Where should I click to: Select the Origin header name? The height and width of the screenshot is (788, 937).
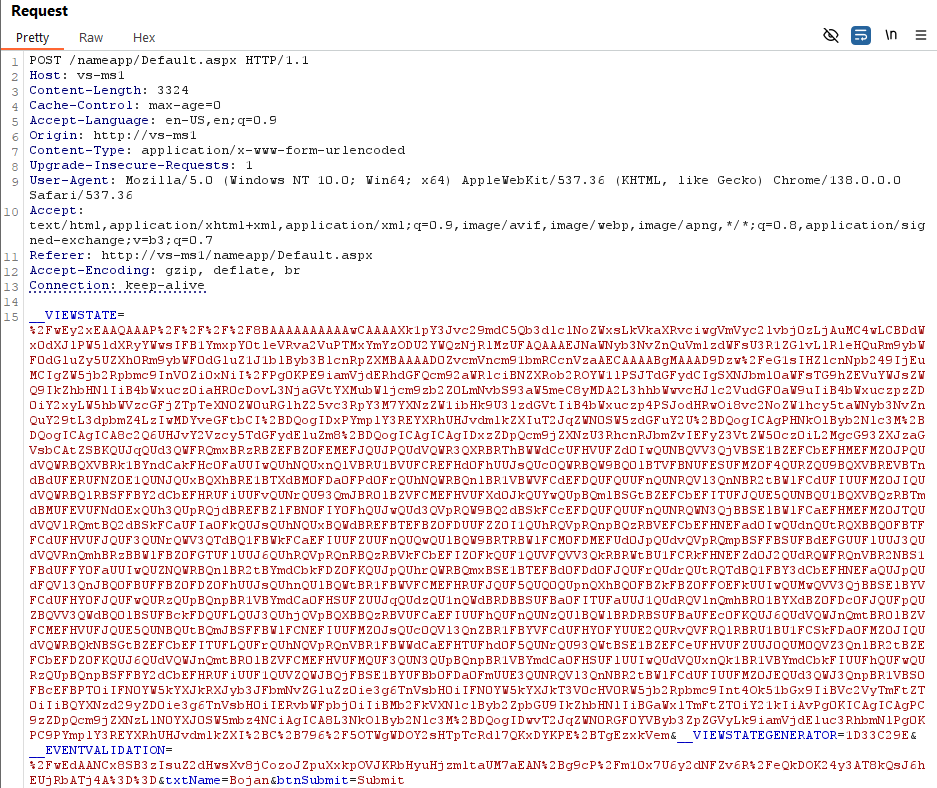(53, 135)
